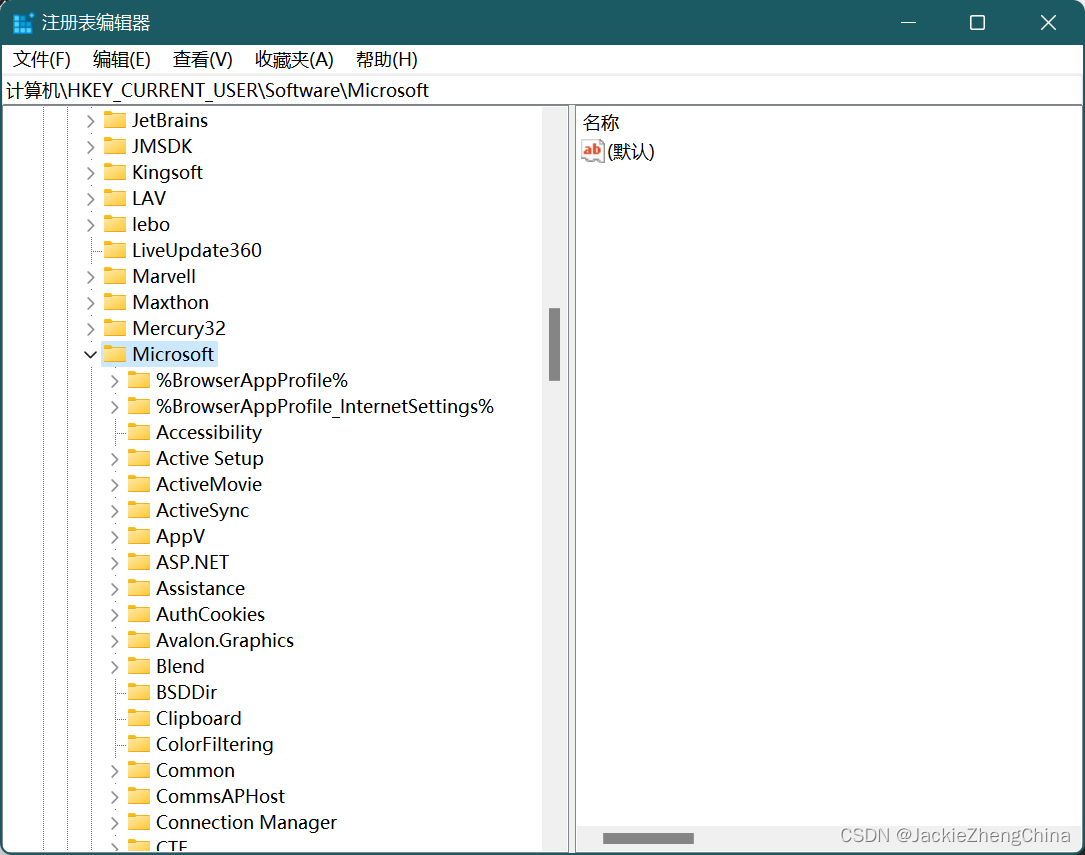Open the 帮助(H) menu

386,59
